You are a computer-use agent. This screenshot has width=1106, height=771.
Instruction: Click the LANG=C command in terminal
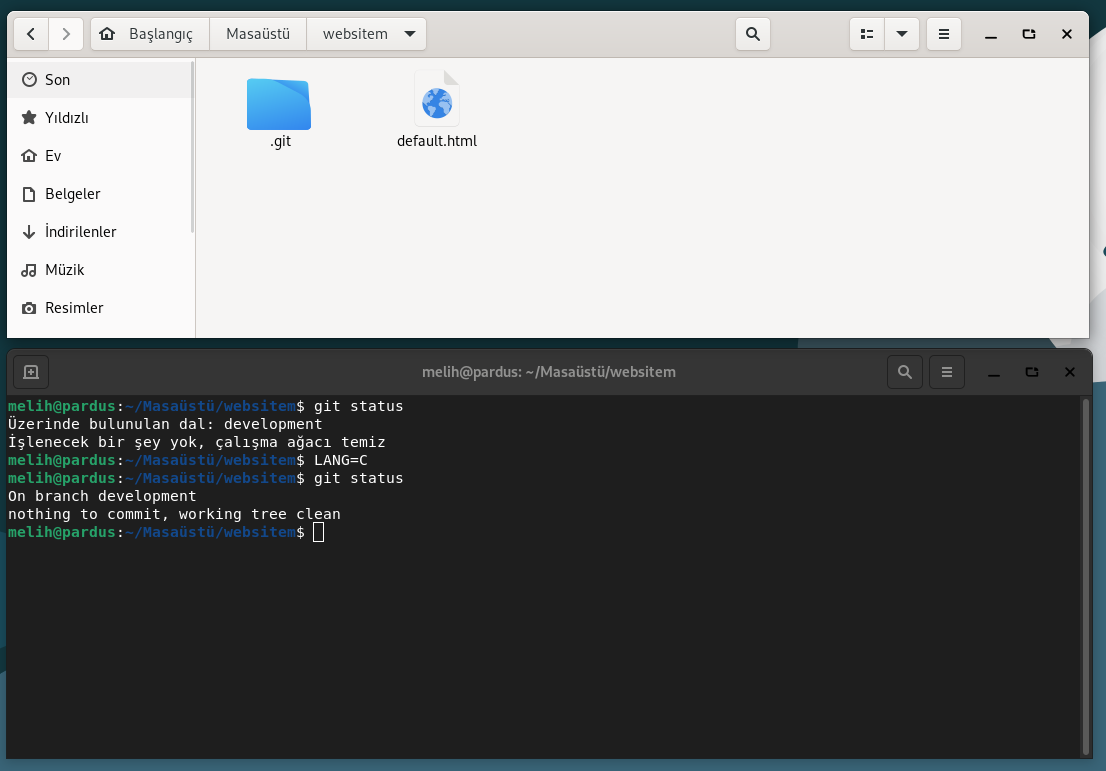click(x=341, y=461)
